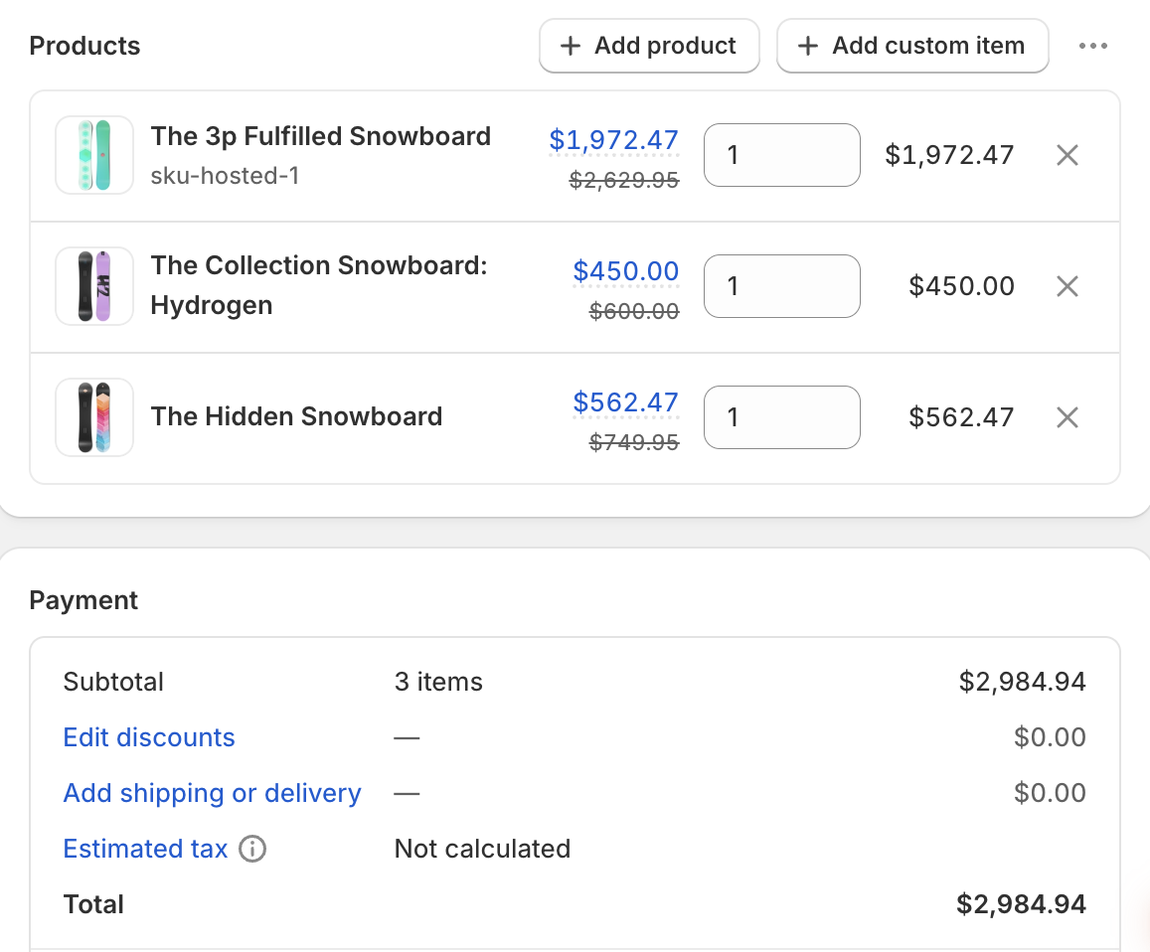The width and height of the screenshot is (1150, 952).
Task: Select the 3p Fulfilled Snowboard line total $1,972.47
Action: coord(949,155)
